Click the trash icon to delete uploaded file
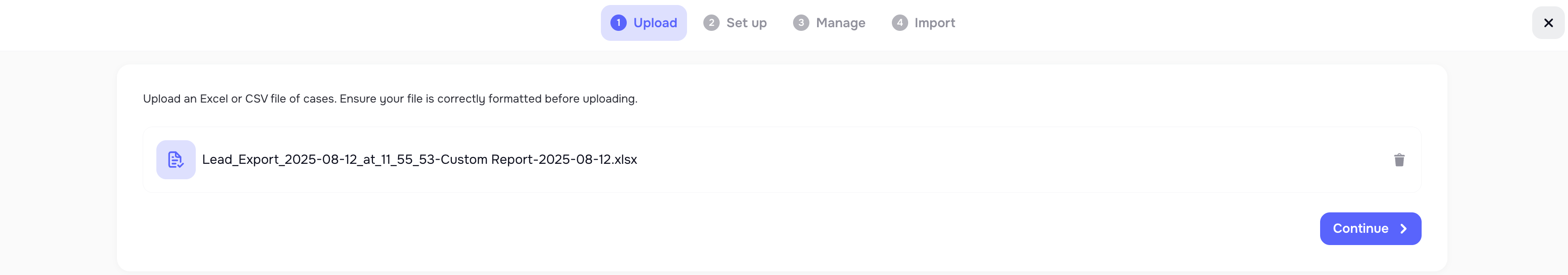1568x275 pixels. tap(1399, 160)
